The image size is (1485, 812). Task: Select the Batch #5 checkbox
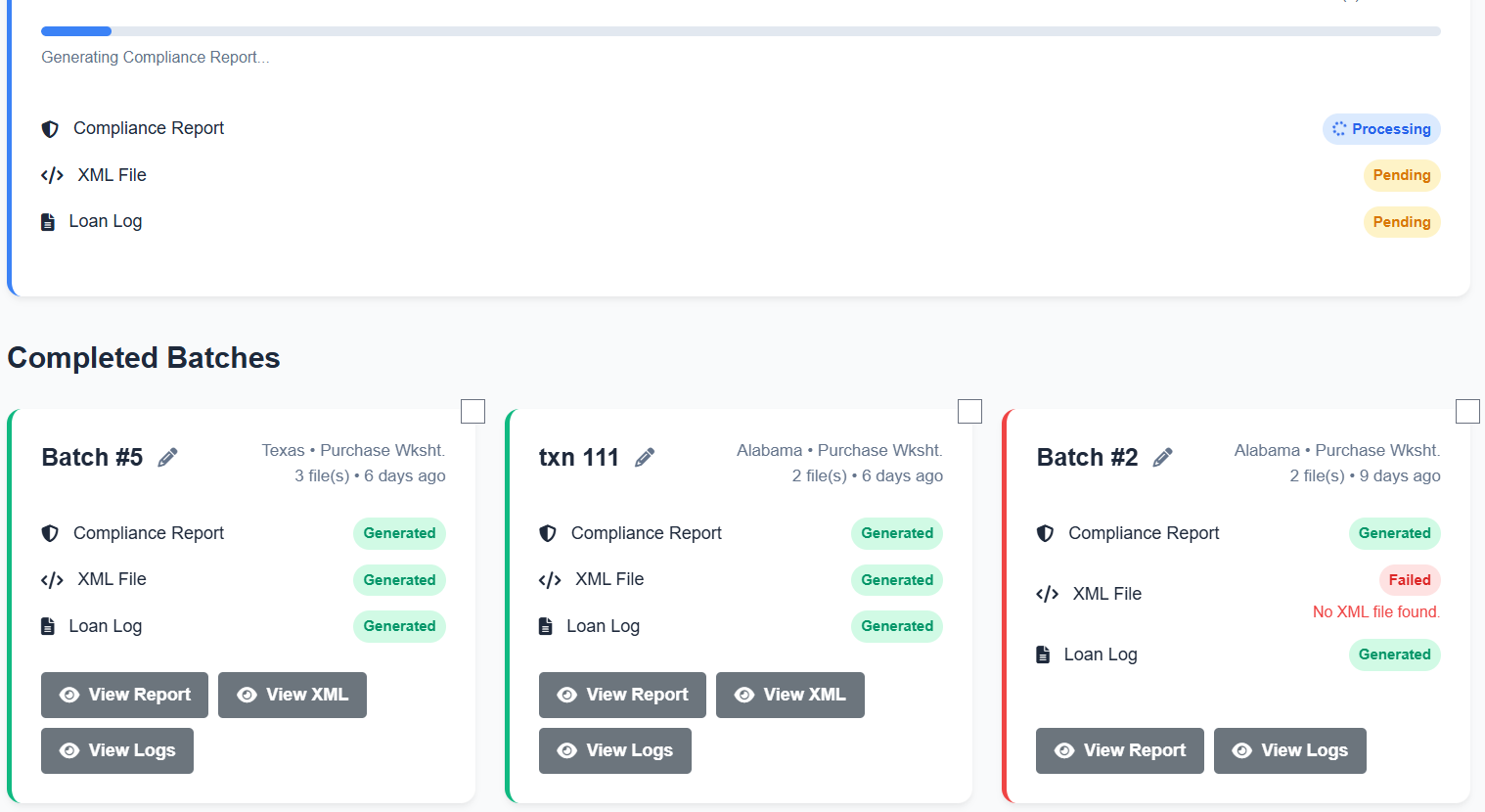point(472,412)
